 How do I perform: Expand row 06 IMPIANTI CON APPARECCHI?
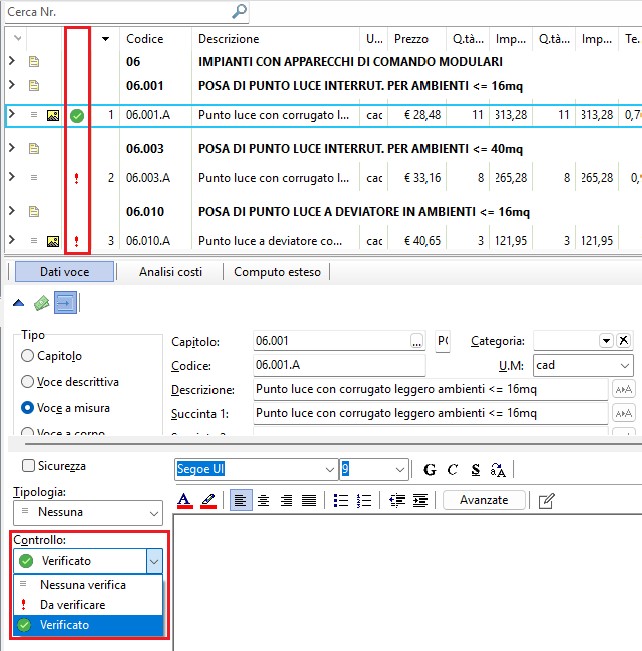(x=12, y=61)
